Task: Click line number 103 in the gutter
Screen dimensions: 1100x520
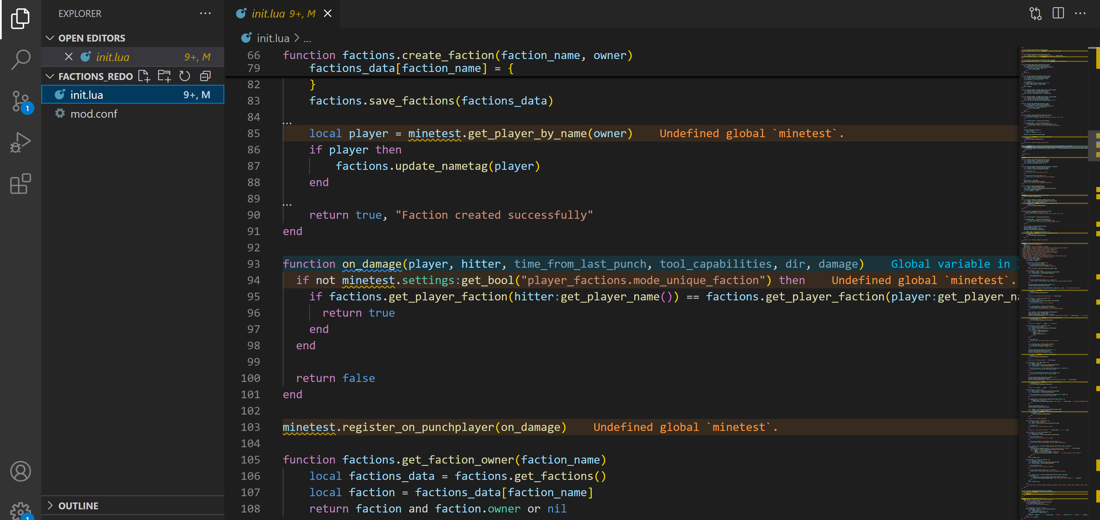Action: pos(250,427)
